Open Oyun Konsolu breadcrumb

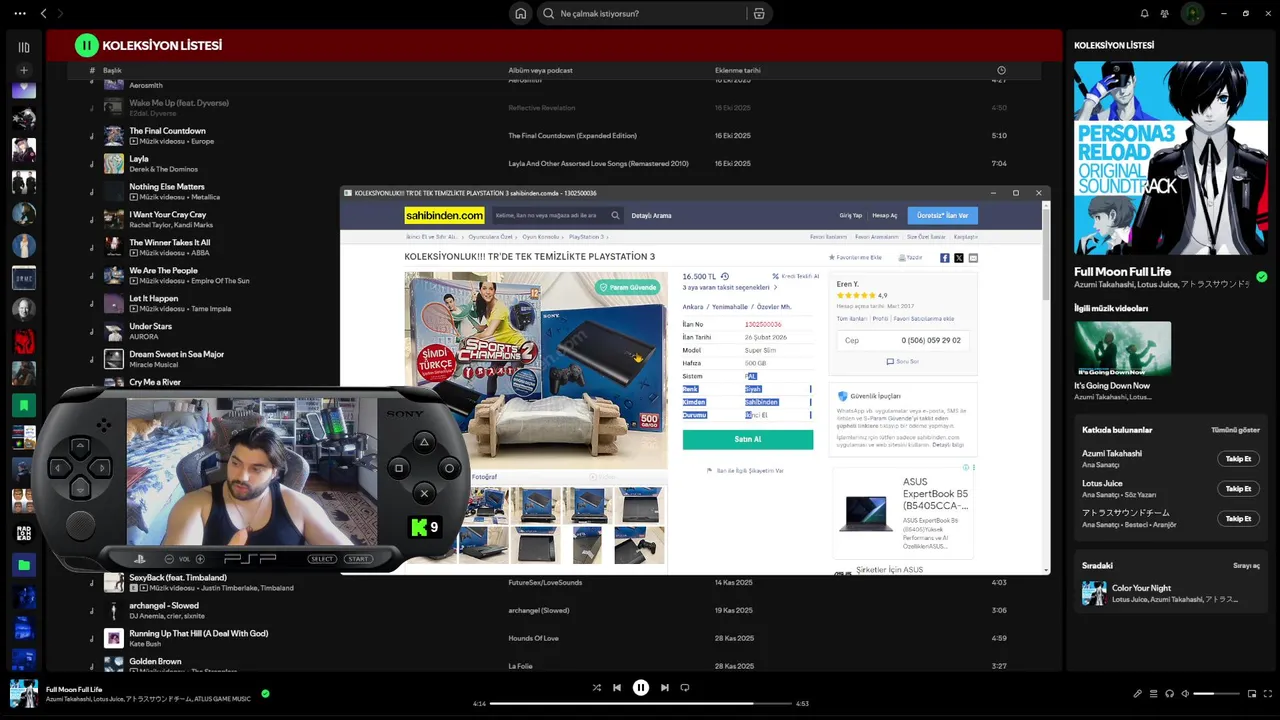(542, 237)
